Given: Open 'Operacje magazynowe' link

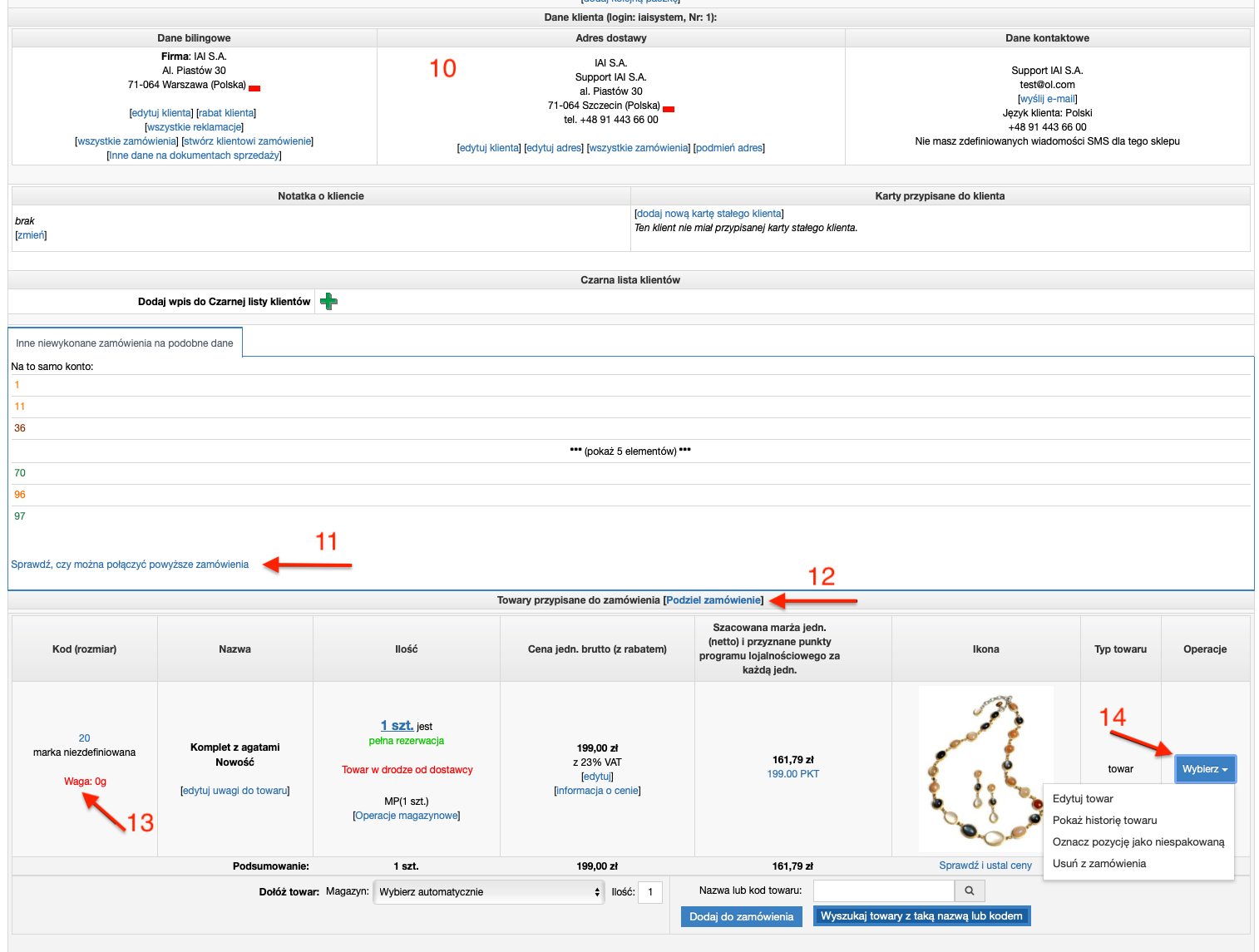Looking at the screenshot, I should tap(406, 816).
